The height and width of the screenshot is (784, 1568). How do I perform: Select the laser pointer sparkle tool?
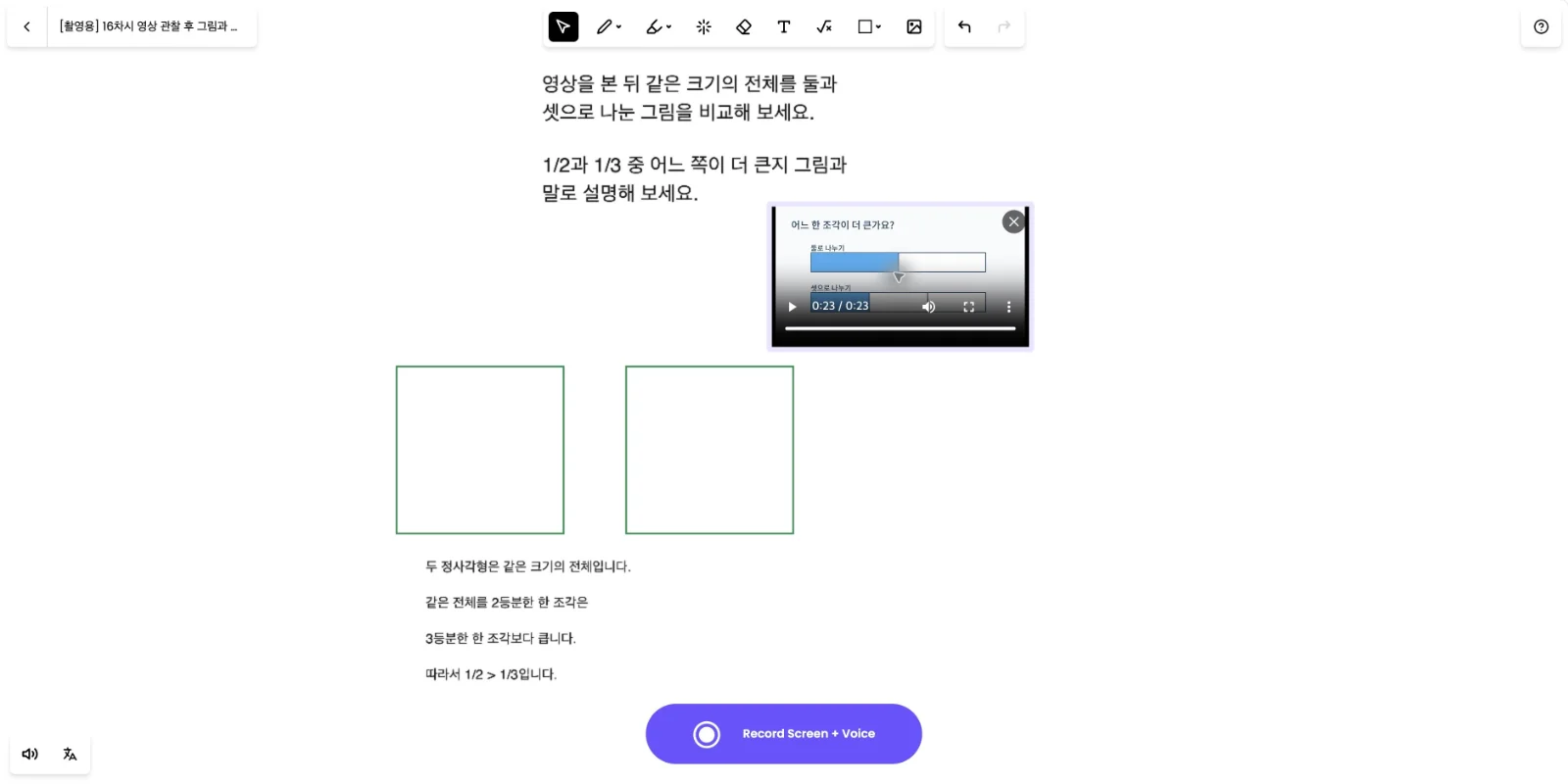click(x=704, y=26)
